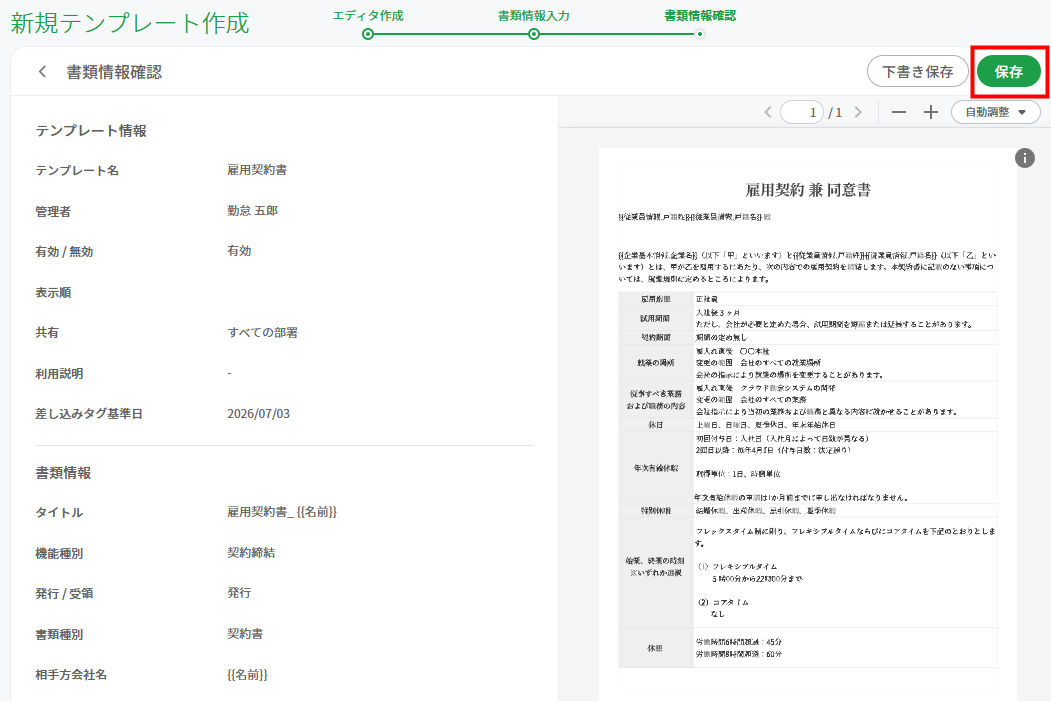Select the 書類情報確認 step
1051x701 pixels.
tap(700, 15)
